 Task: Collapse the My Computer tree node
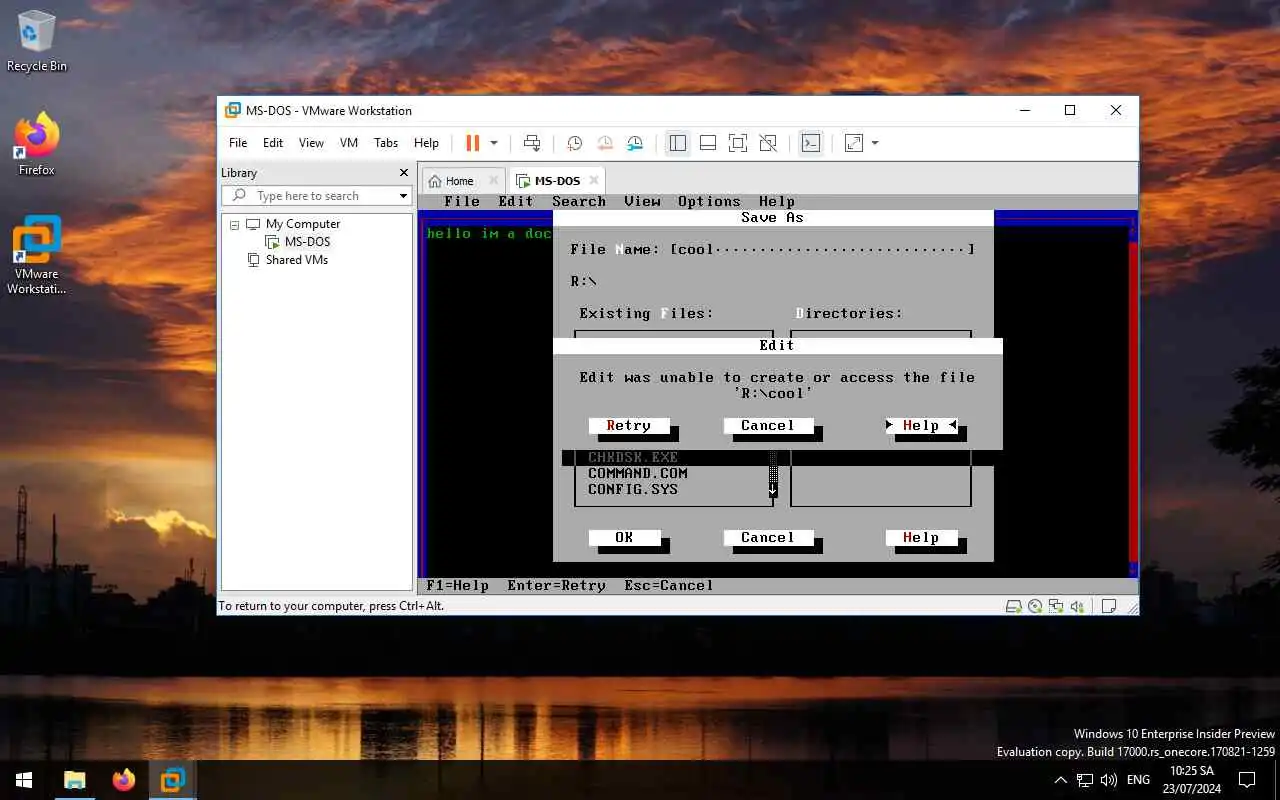[235, 225]
